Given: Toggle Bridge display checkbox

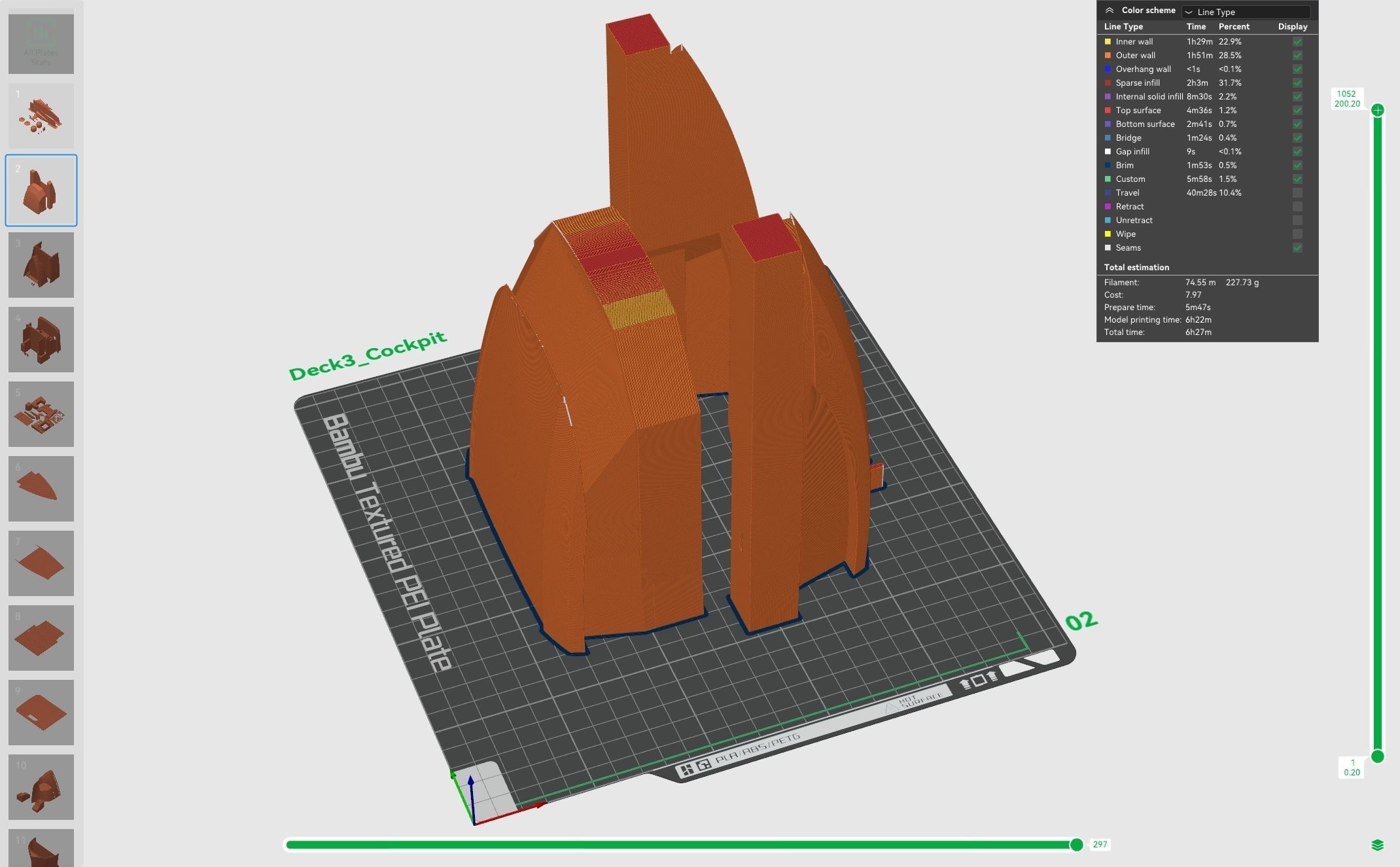Looking at the screenshot, I should (1297, 138).
